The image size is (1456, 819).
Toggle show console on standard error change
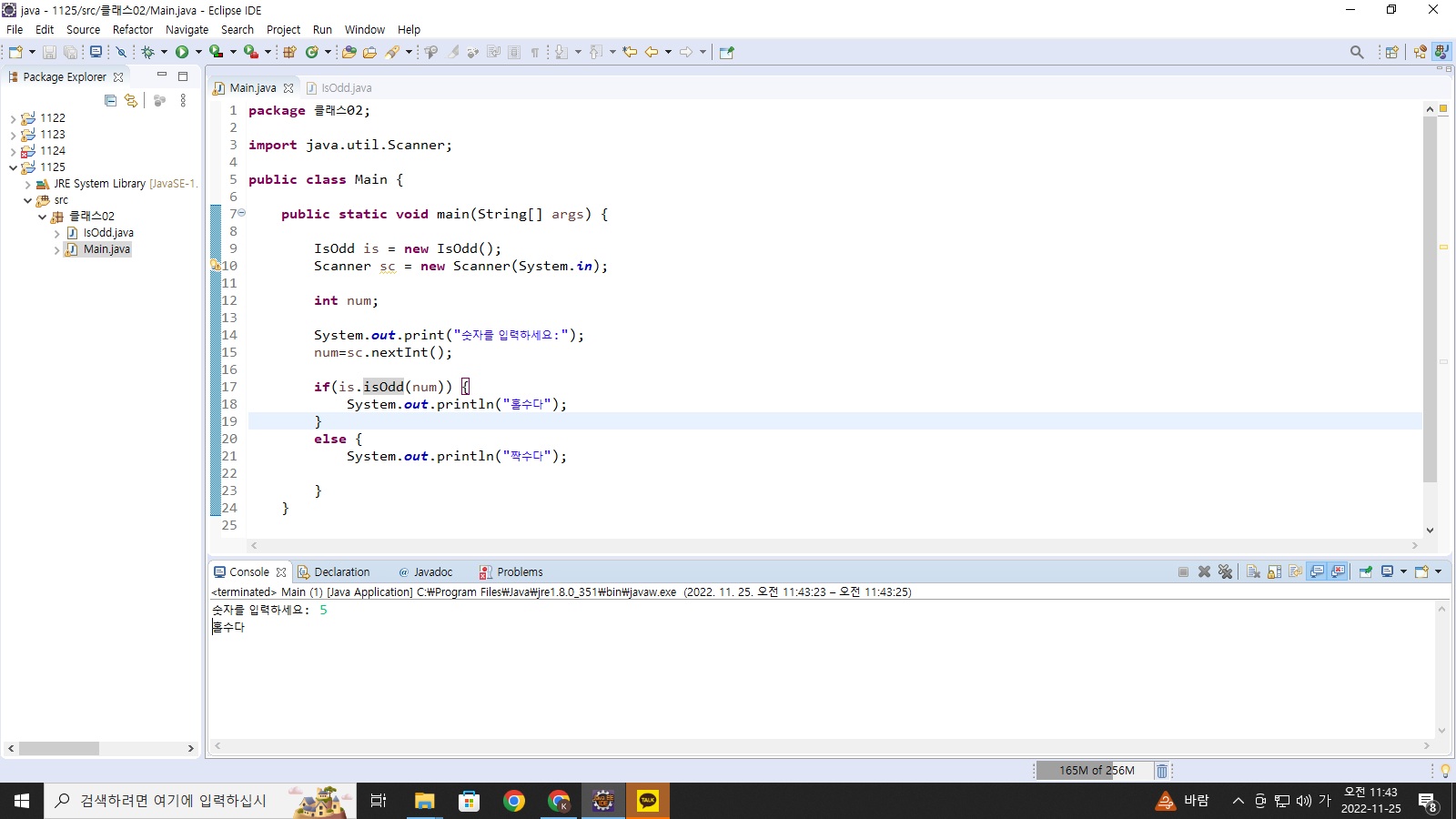[x=1338, y=571]
